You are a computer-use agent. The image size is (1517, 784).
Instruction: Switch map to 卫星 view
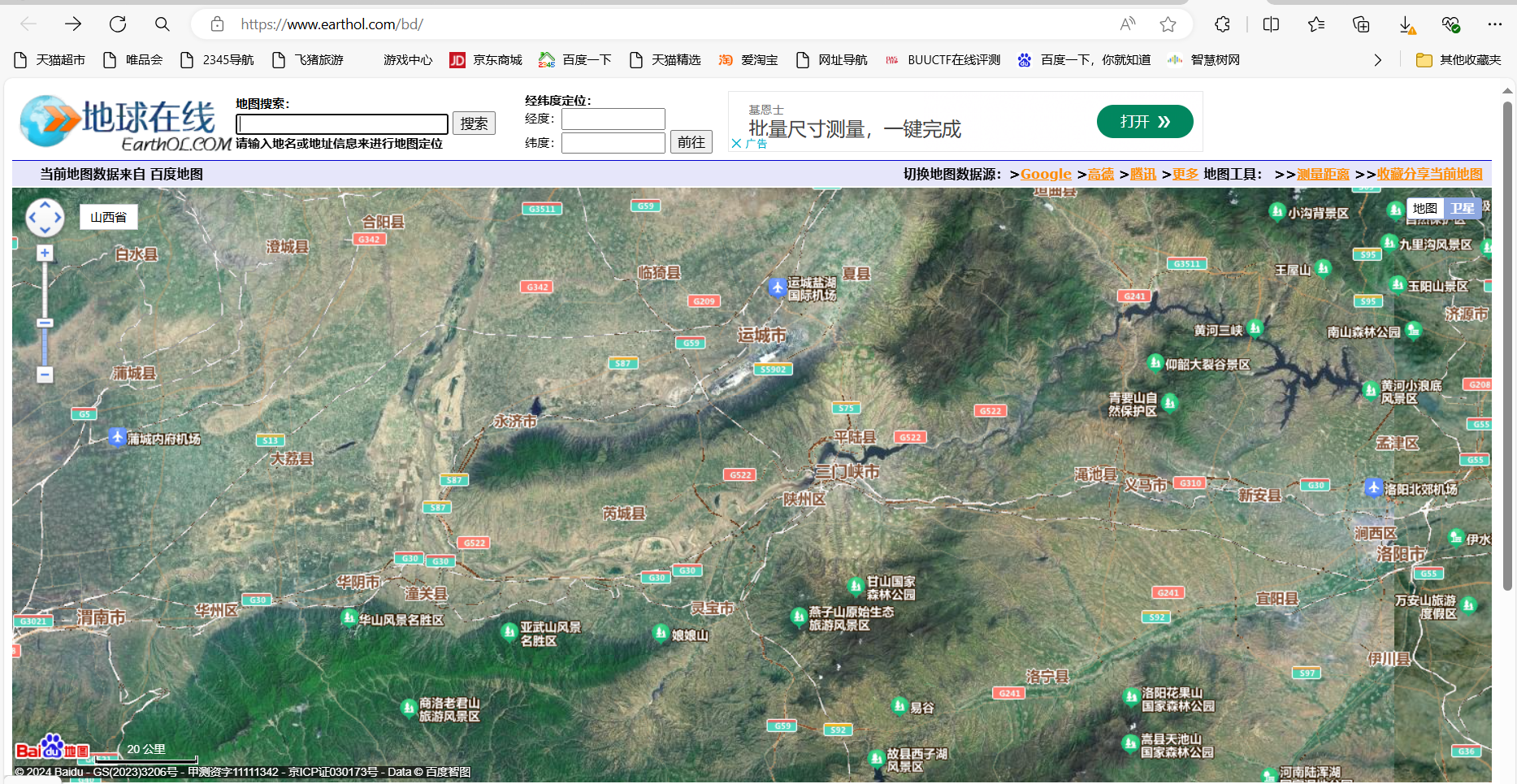tap(1463, 208)
